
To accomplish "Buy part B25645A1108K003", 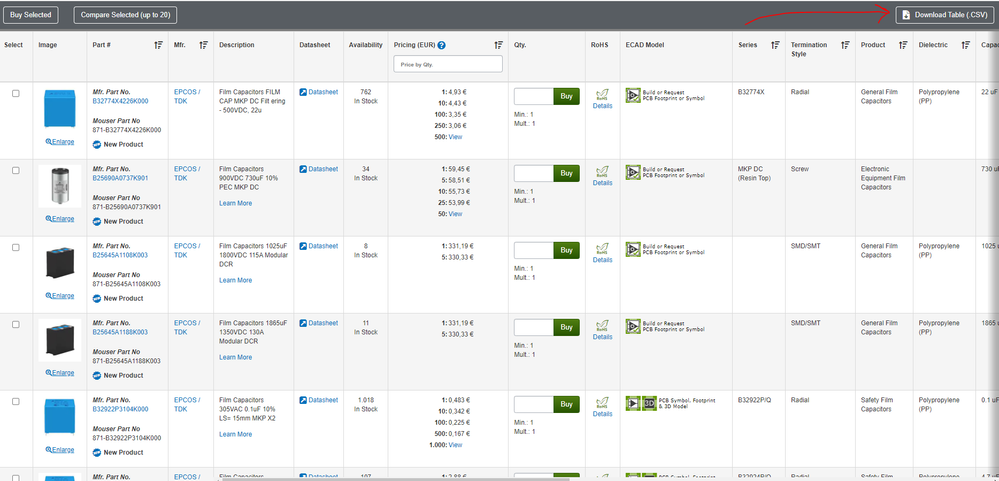I will coord(566,250).
